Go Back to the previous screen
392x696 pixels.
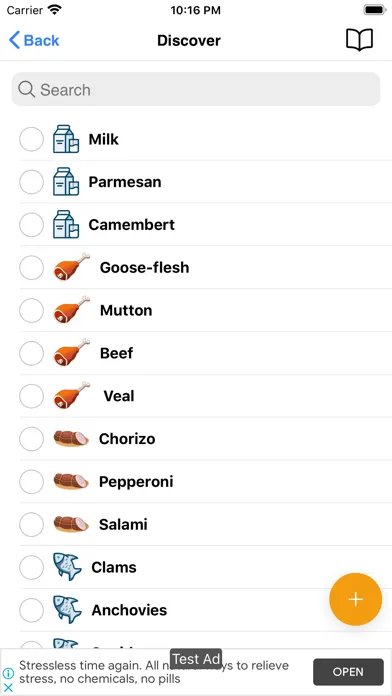click(x=34, y=40)
